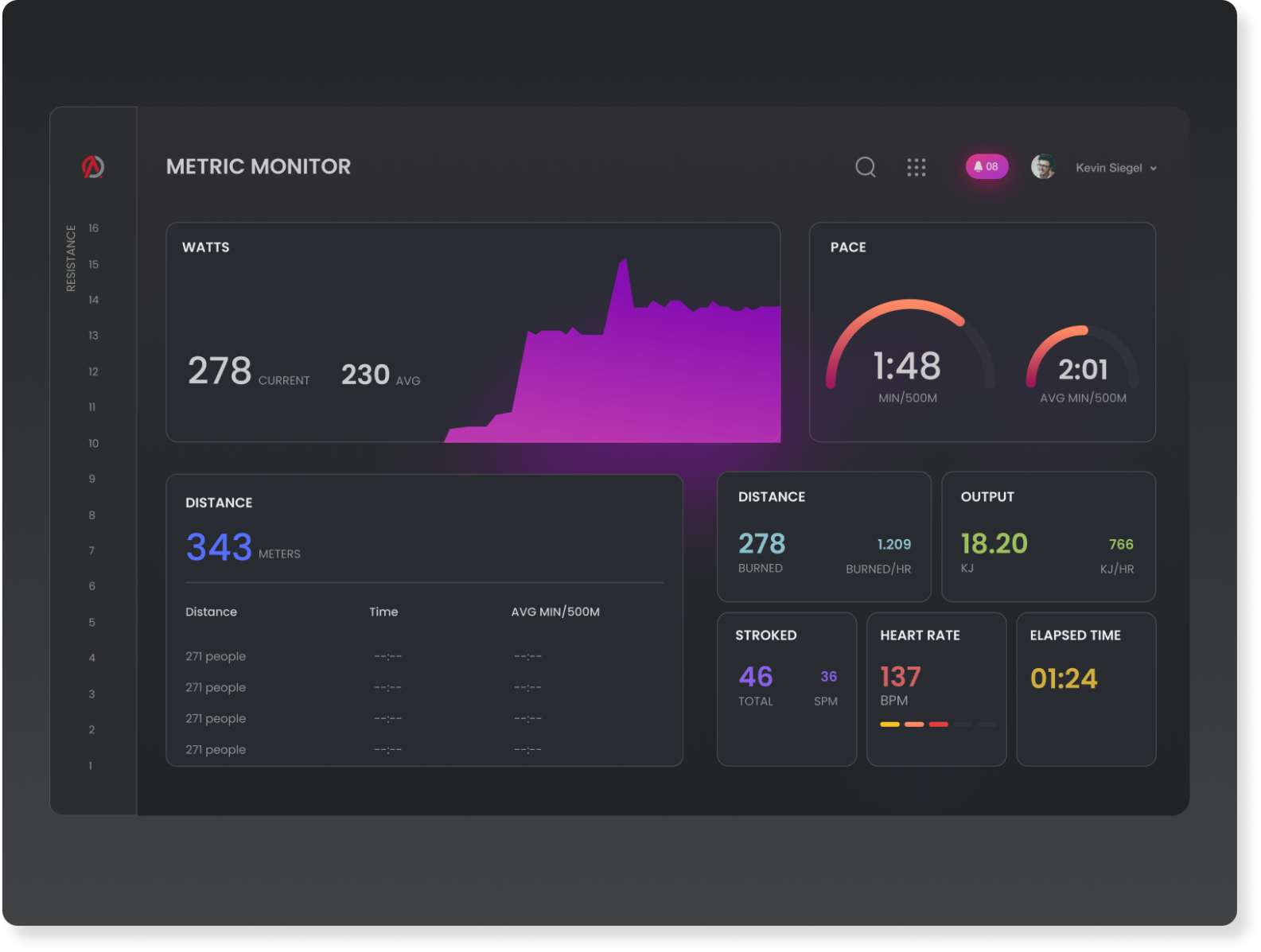Select resistance level 12
Viewport: 1261px width, 952px height.
(x=93, y=371)
